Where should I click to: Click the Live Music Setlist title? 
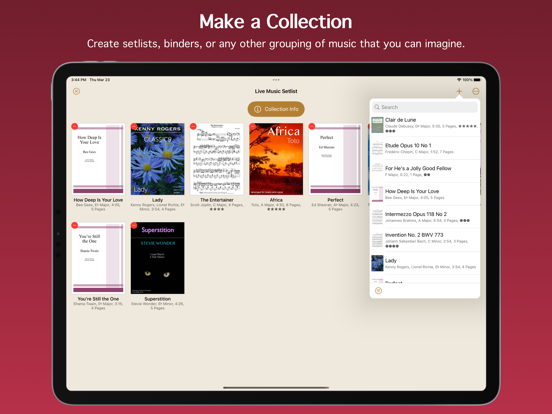[x=276, y=91]
